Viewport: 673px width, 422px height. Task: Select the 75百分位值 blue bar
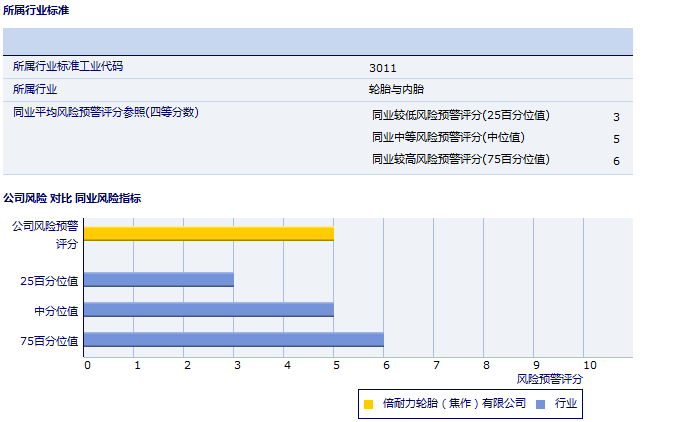click(233, 340)
